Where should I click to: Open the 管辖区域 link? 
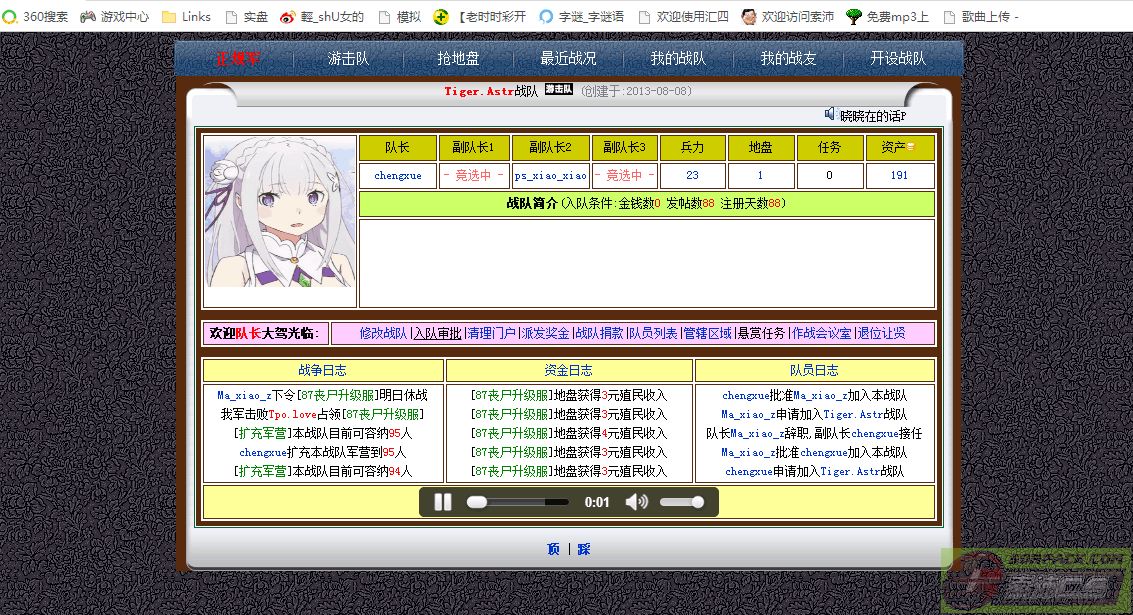coord(707,333)
